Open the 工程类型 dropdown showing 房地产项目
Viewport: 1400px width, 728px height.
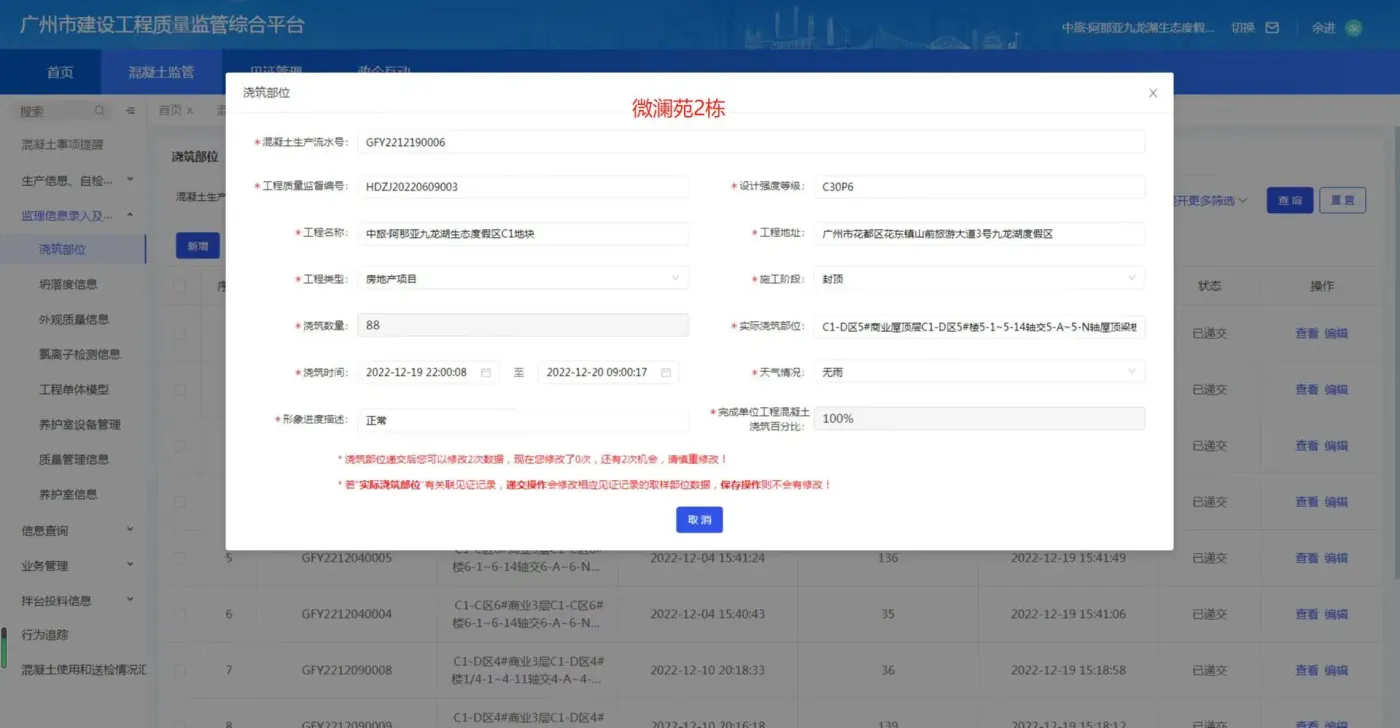522,279
